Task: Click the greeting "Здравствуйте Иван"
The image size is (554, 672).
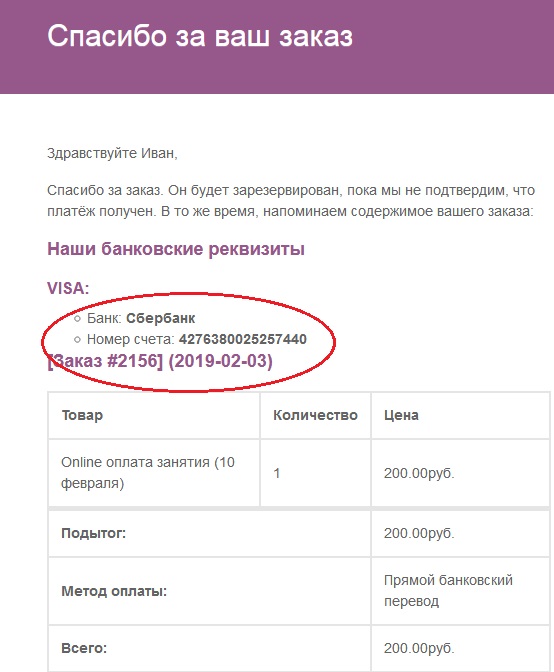Action: tap(112, 153)
